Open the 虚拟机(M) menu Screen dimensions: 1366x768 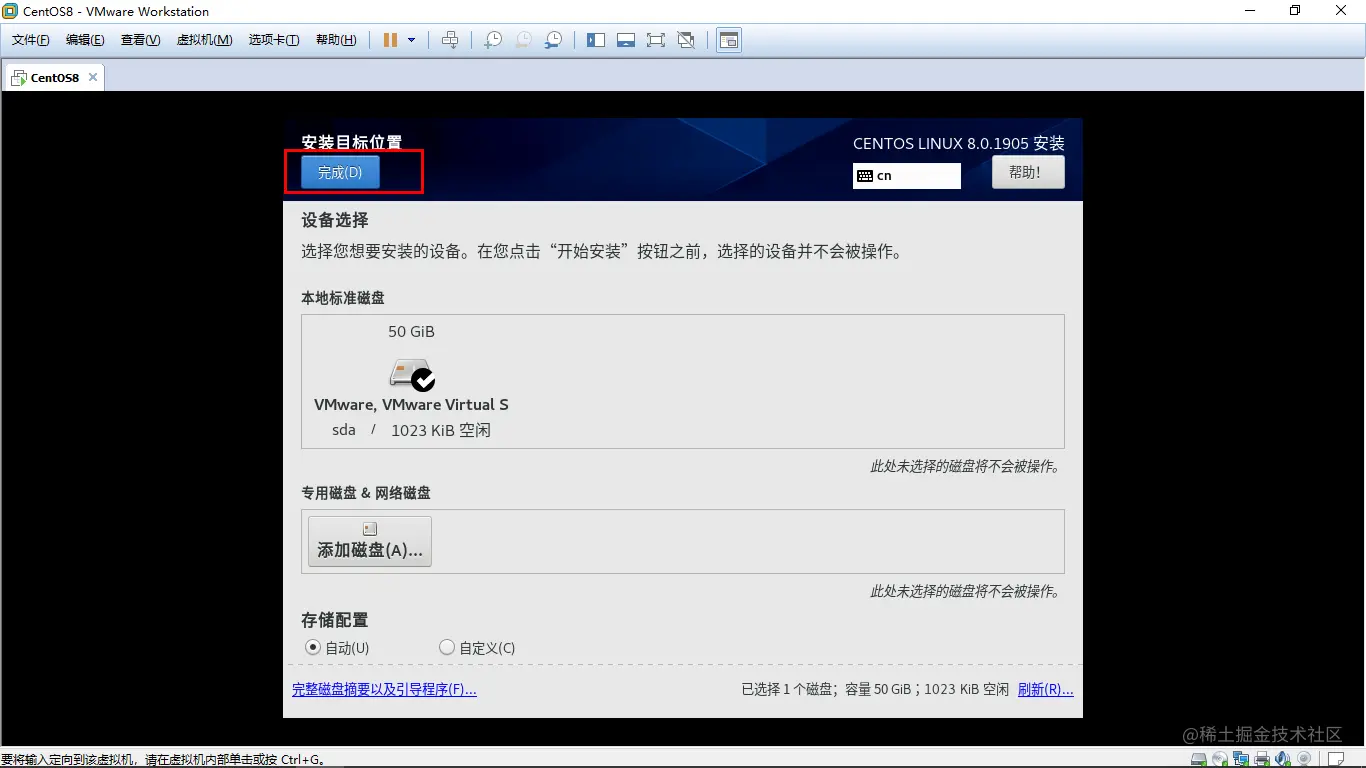tap(204, 40)
